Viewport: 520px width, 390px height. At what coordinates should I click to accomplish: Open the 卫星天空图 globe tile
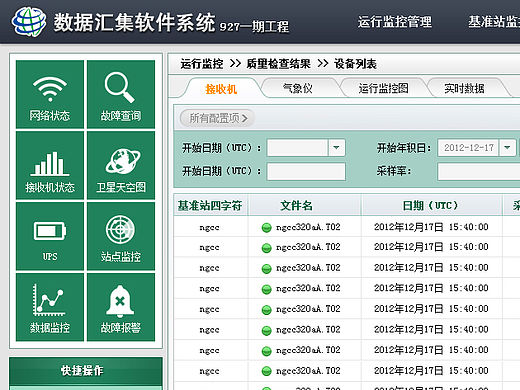[x=121, y=165]
